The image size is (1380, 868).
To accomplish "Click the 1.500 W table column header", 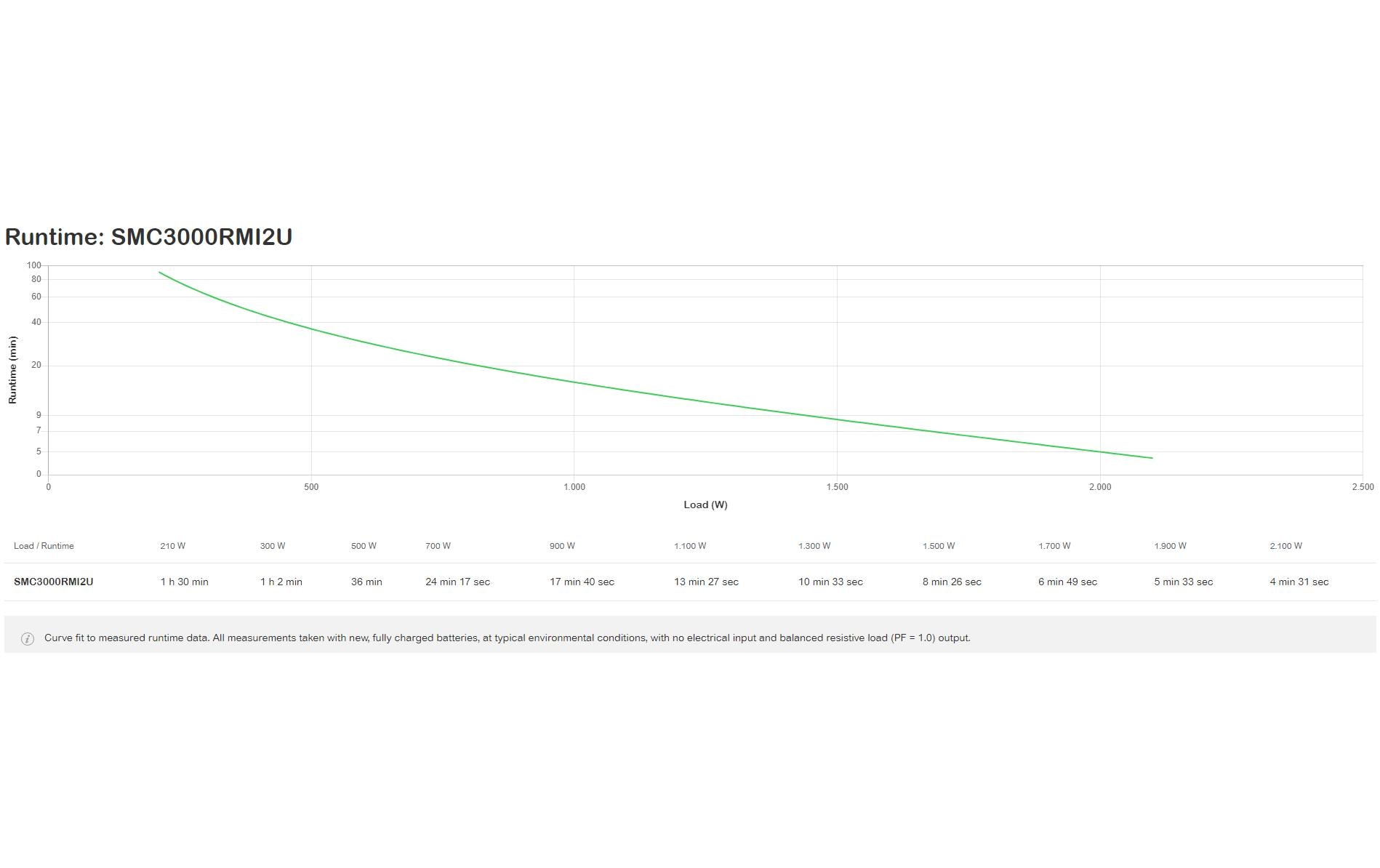I will [939, 546].
